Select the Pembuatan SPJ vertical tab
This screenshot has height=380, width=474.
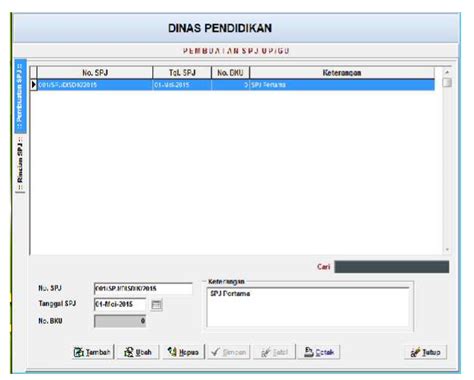click(20, 96)
